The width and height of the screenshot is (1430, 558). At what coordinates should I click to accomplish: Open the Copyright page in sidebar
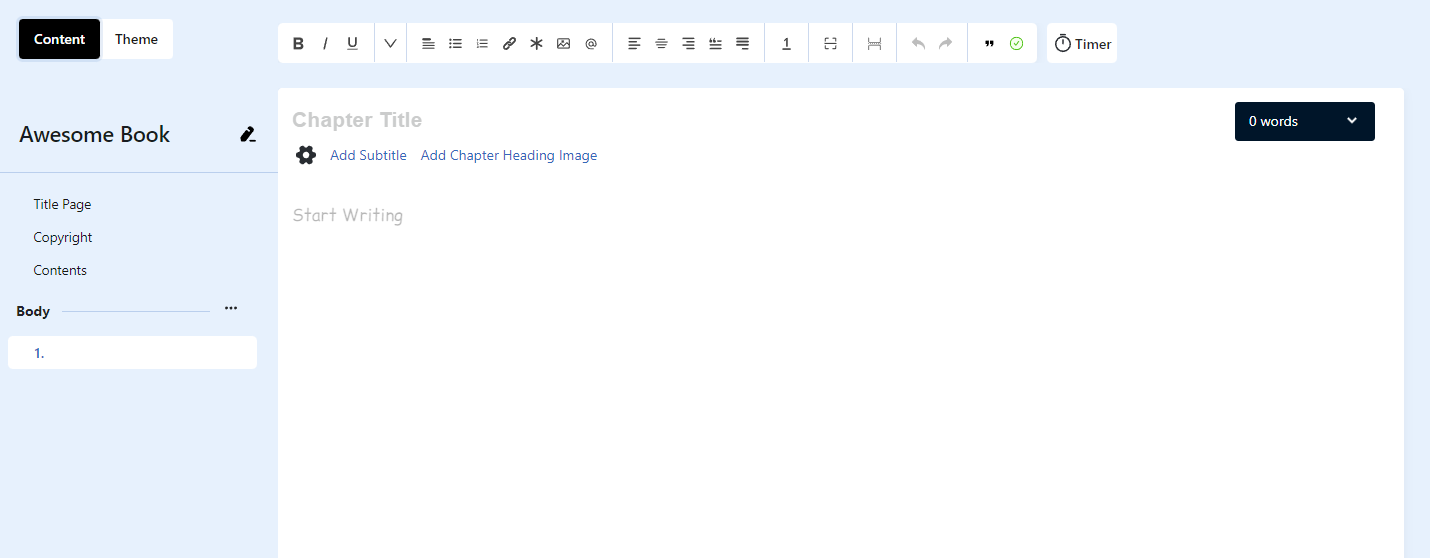coord(63,237)
